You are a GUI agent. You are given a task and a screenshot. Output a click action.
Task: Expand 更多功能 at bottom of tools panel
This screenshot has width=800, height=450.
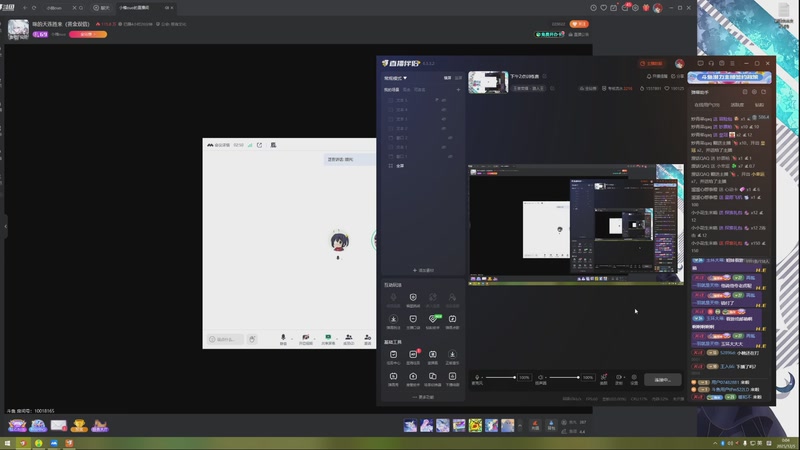tap(423, 397)
